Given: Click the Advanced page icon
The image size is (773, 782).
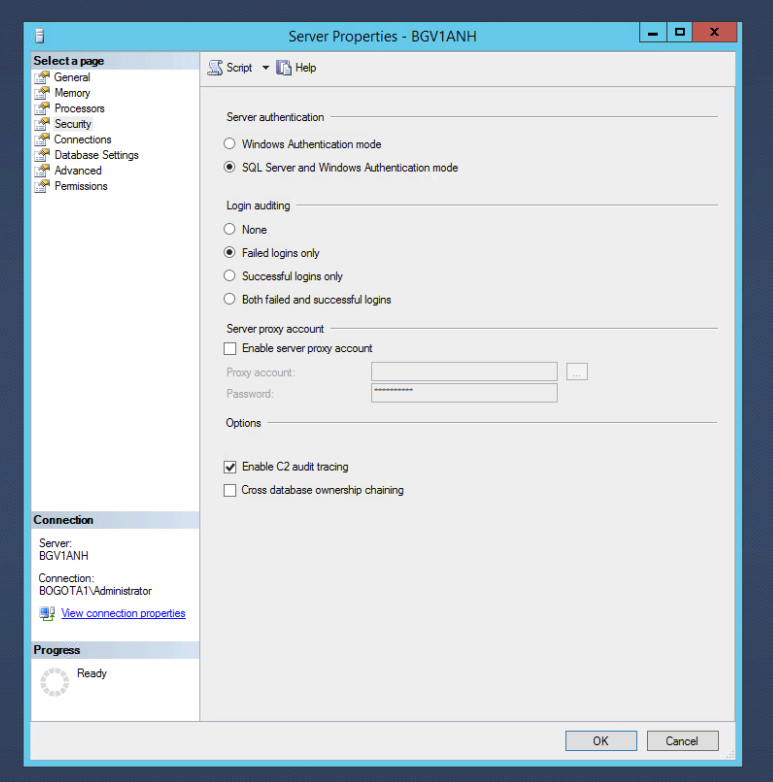Looking at the screenshot, I should [42, 170].
